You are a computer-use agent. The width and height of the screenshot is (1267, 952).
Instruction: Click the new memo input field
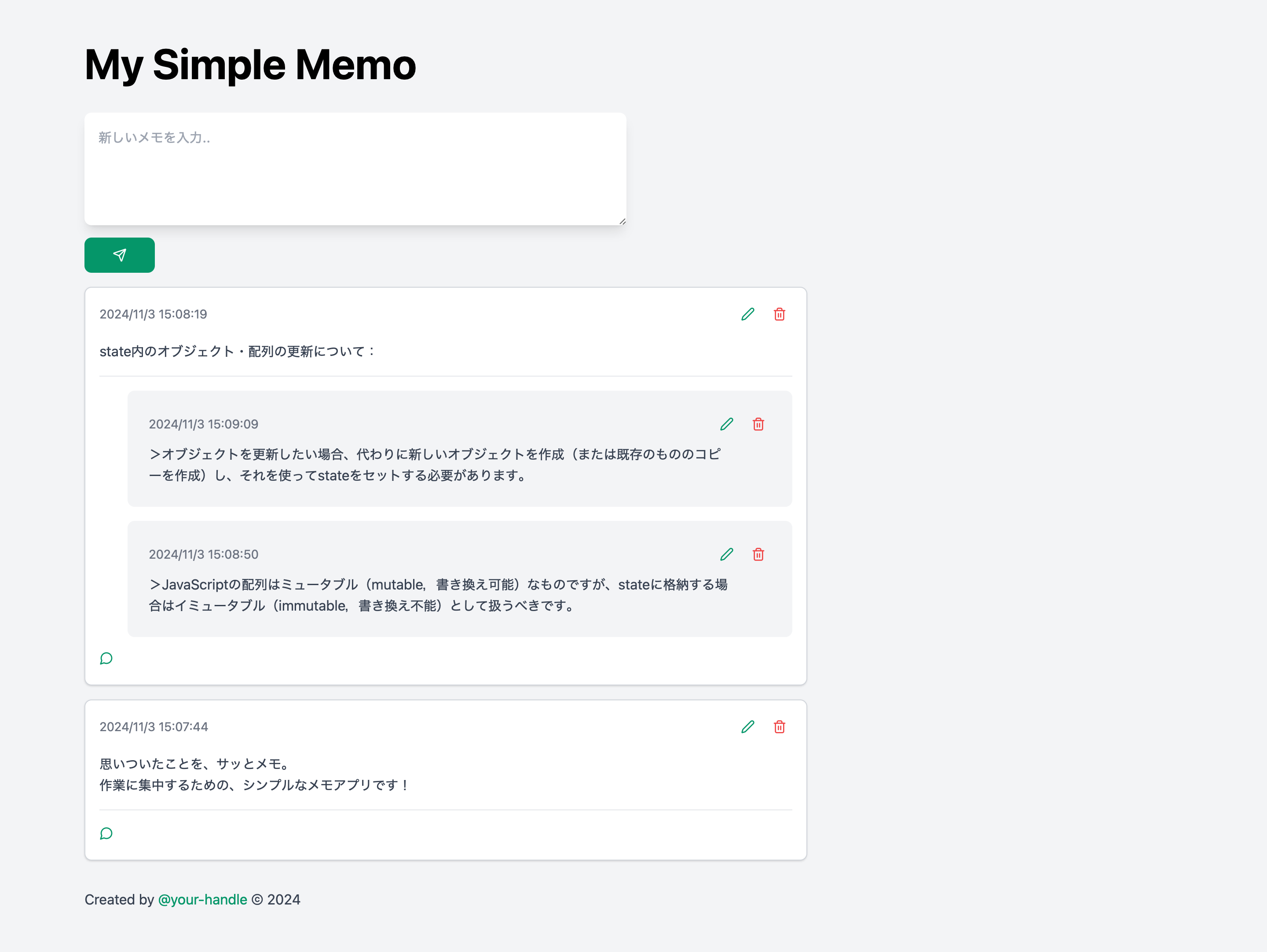[355, 166]
